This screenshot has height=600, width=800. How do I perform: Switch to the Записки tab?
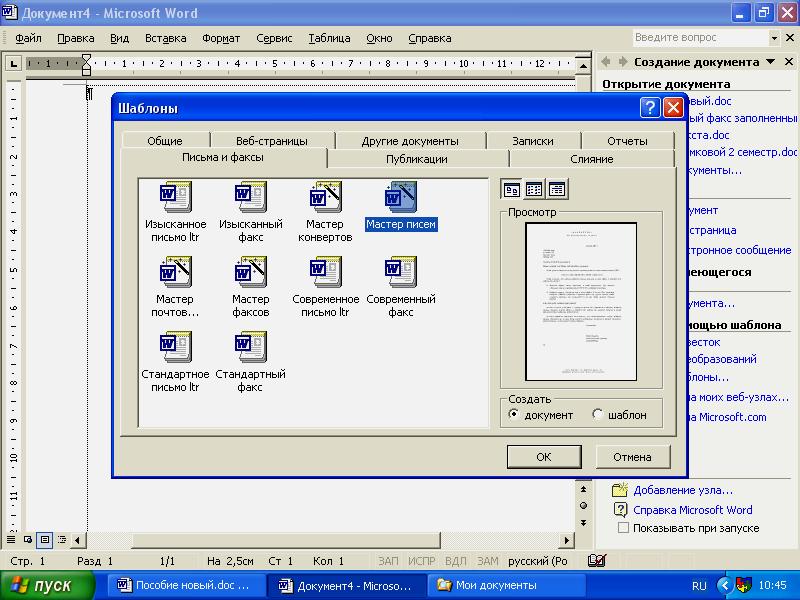(x=533, y=140)
